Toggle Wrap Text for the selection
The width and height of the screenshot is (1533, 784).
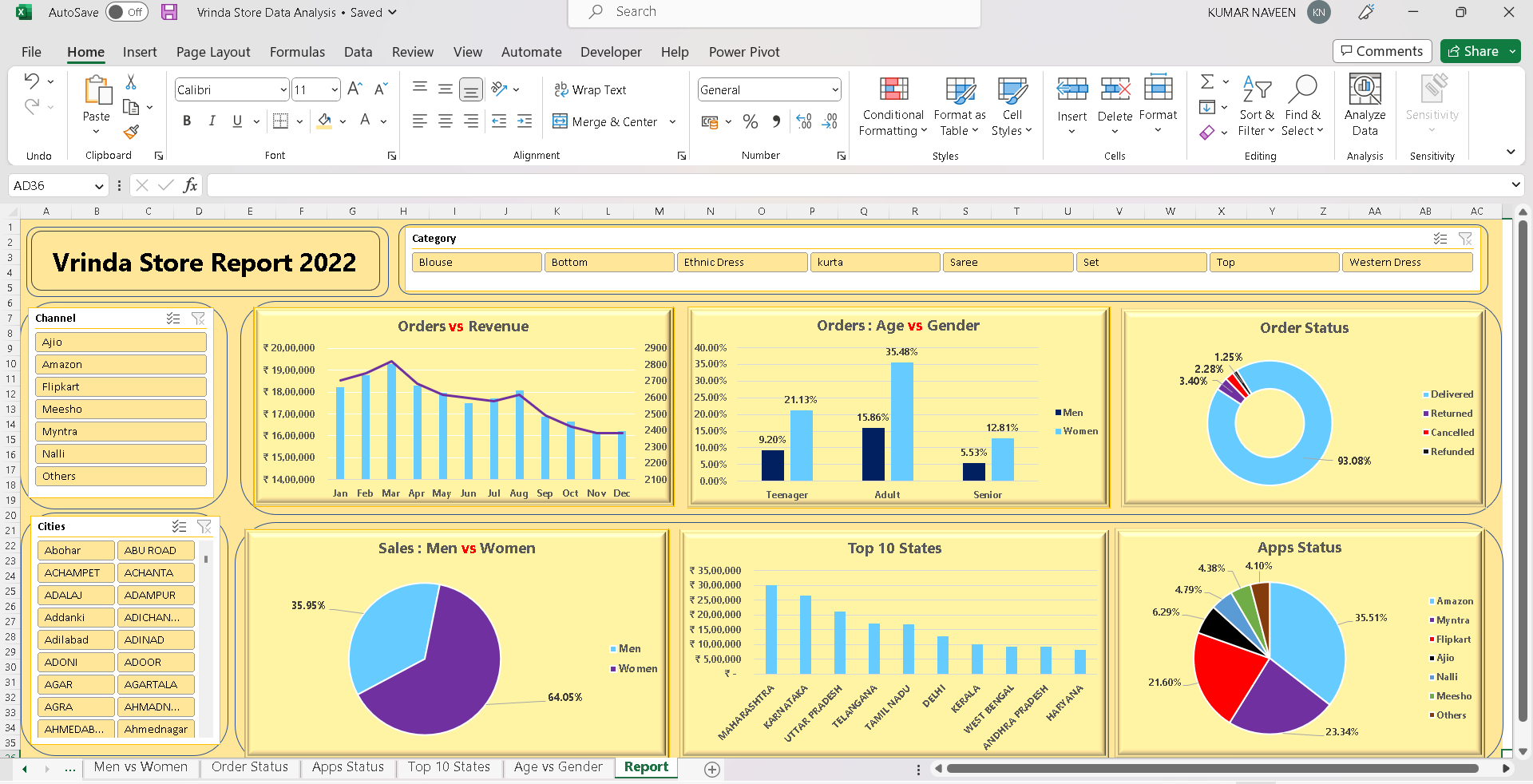point(591,89)
